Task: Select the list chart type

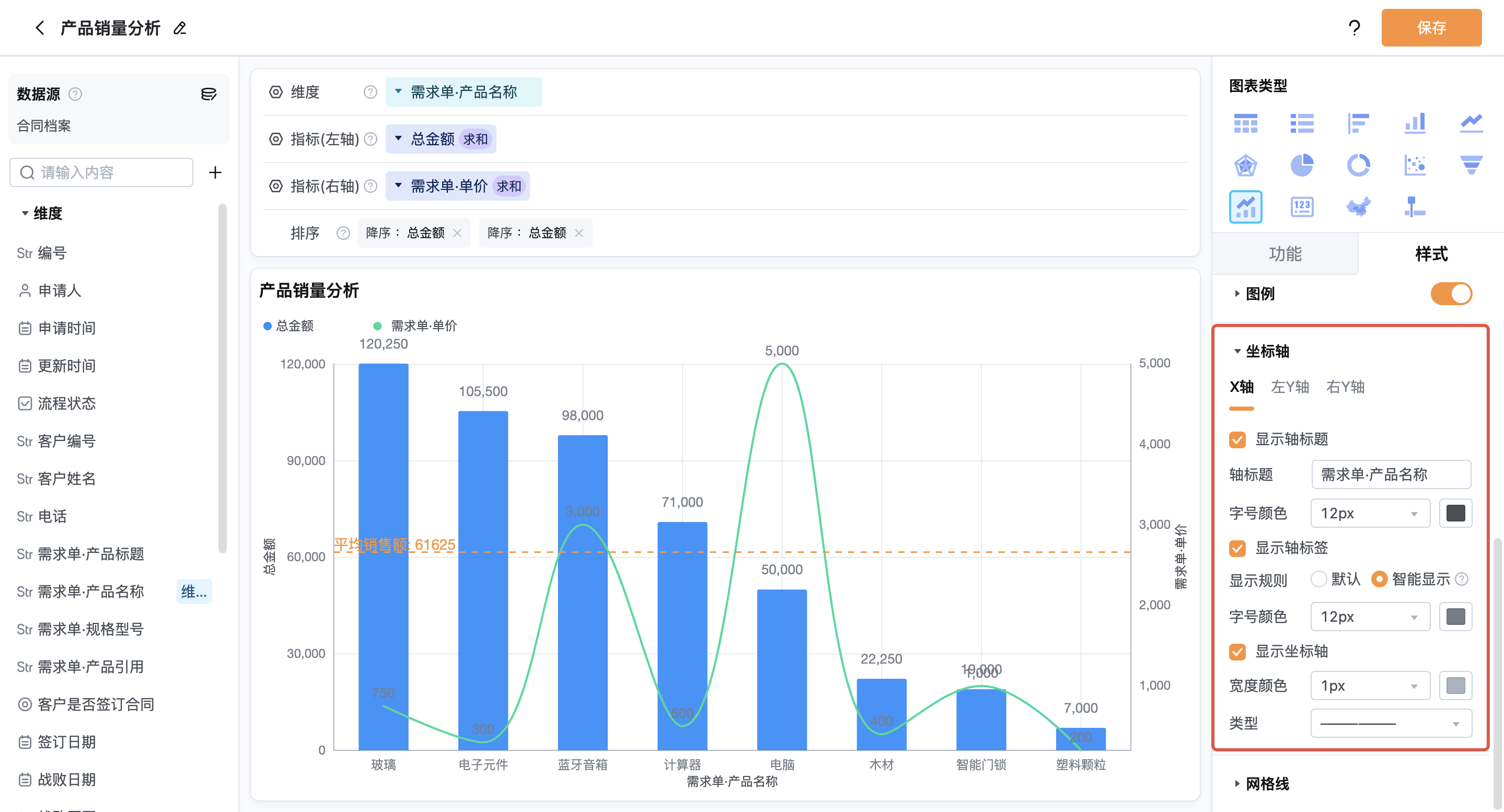Action: click(1301, 123)
